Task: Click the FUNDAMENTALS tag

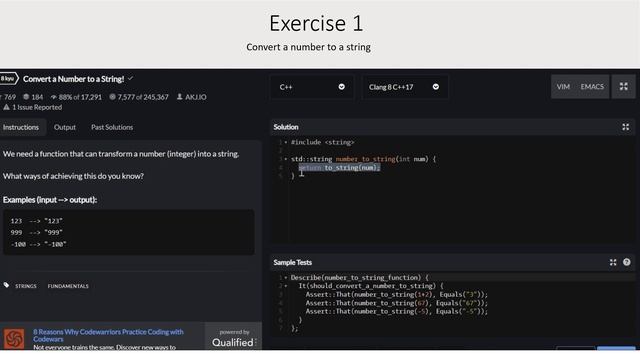Action: pyautogui.click(x=68, y=286)
